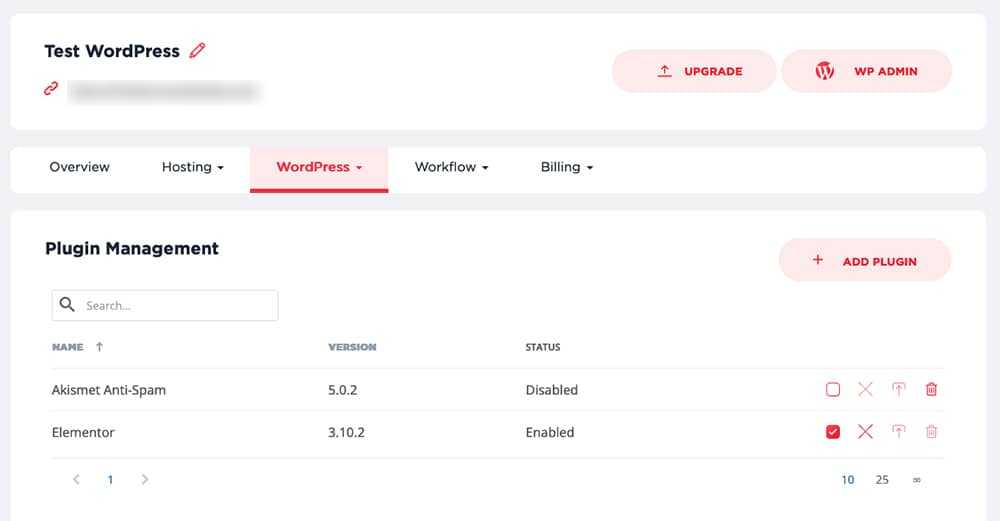Click the plus icon in ADD PLUGIN

pyautogui.click(x=818, y=260)
